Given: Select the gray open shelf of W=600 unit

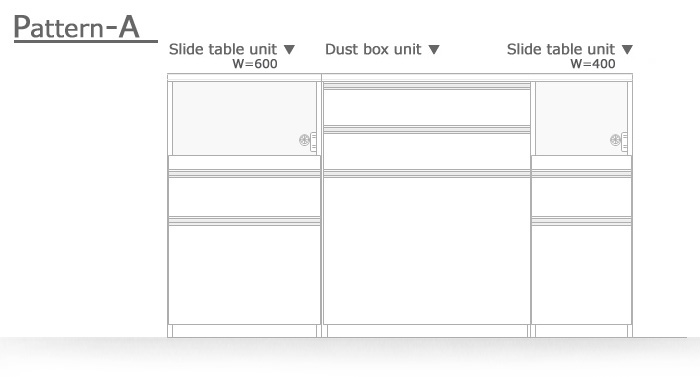Looking at the screenshot, I should [x=244, y=118].
